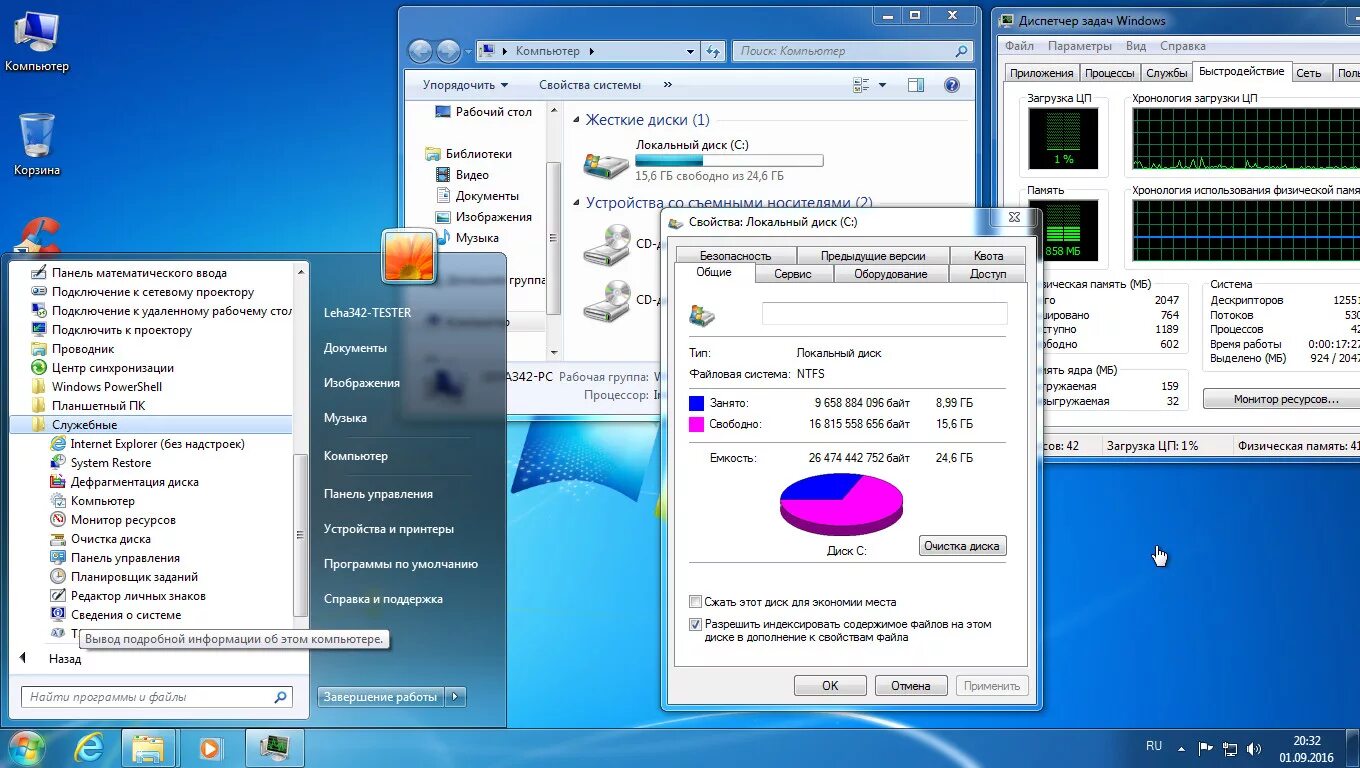Click the C: drive capacity bar in Explorer
Viewport: 1360px width, 768px height.
point(729,160)
